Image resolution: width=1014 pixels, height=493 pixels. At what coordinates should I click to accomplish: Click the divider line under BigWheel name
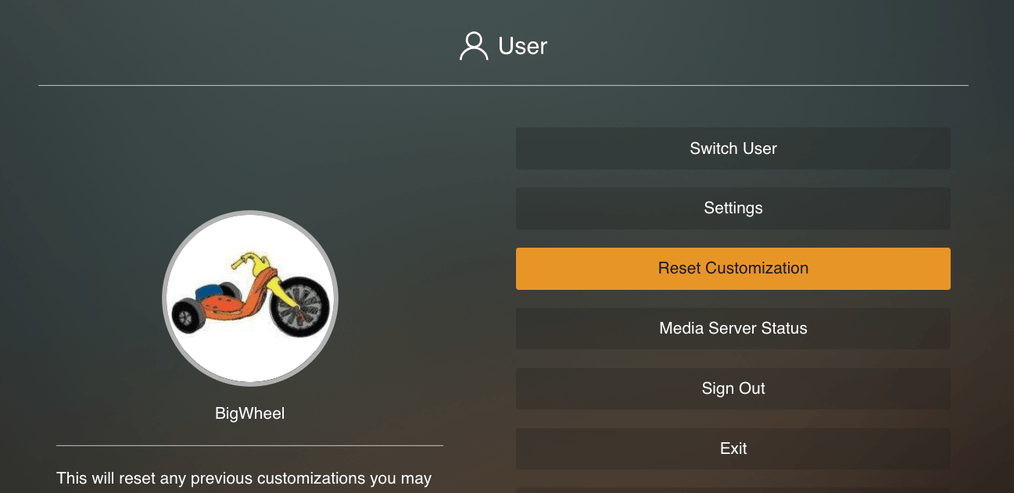[x=250, y=445]
